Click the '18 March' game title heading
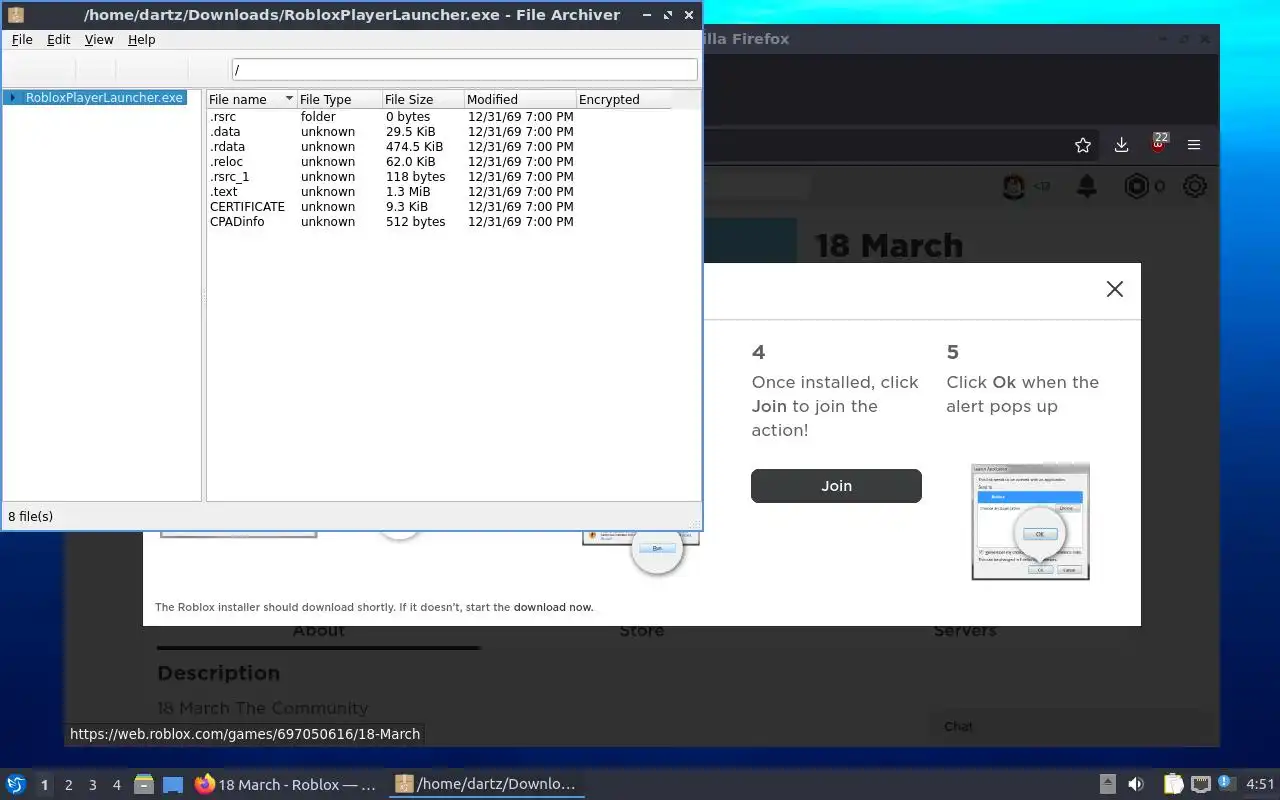 pyautogui.click(x=889, y=246)
